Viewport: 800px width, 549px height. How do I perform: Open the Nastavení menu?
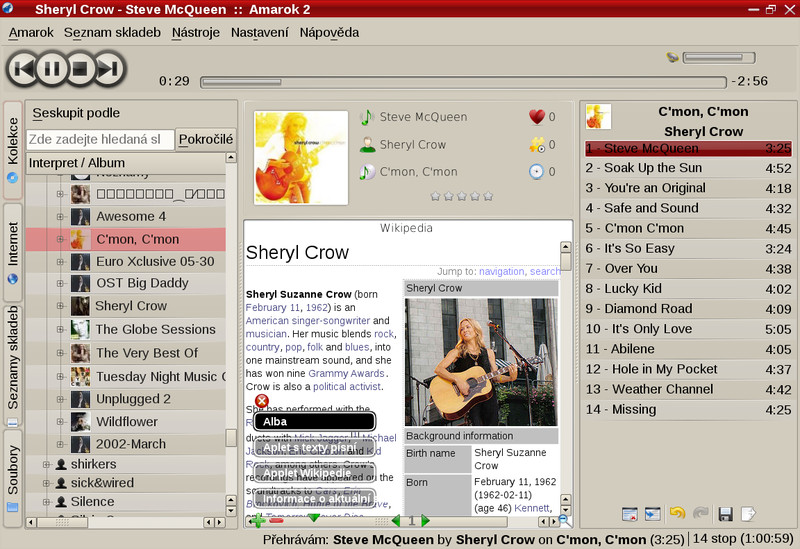tap(260, 33)
